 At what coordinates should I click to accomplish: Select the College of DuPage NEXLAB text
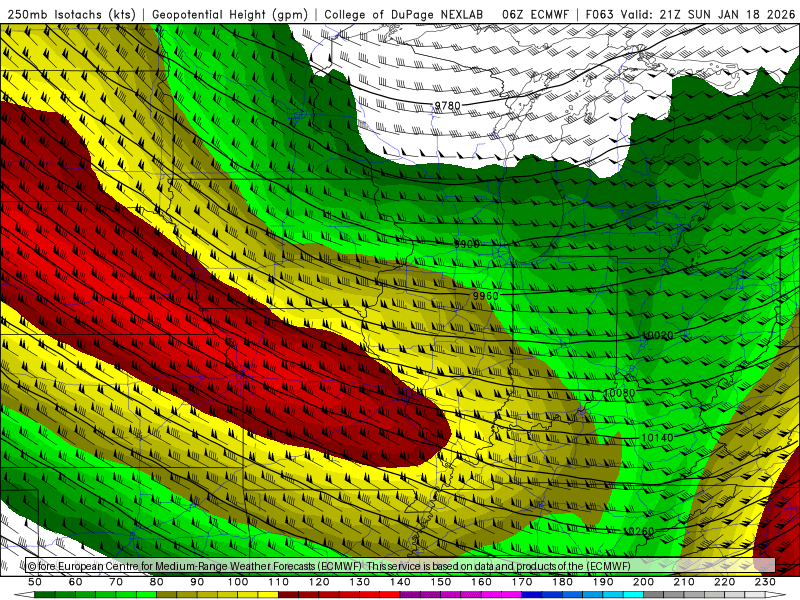[x=404, y=14]
